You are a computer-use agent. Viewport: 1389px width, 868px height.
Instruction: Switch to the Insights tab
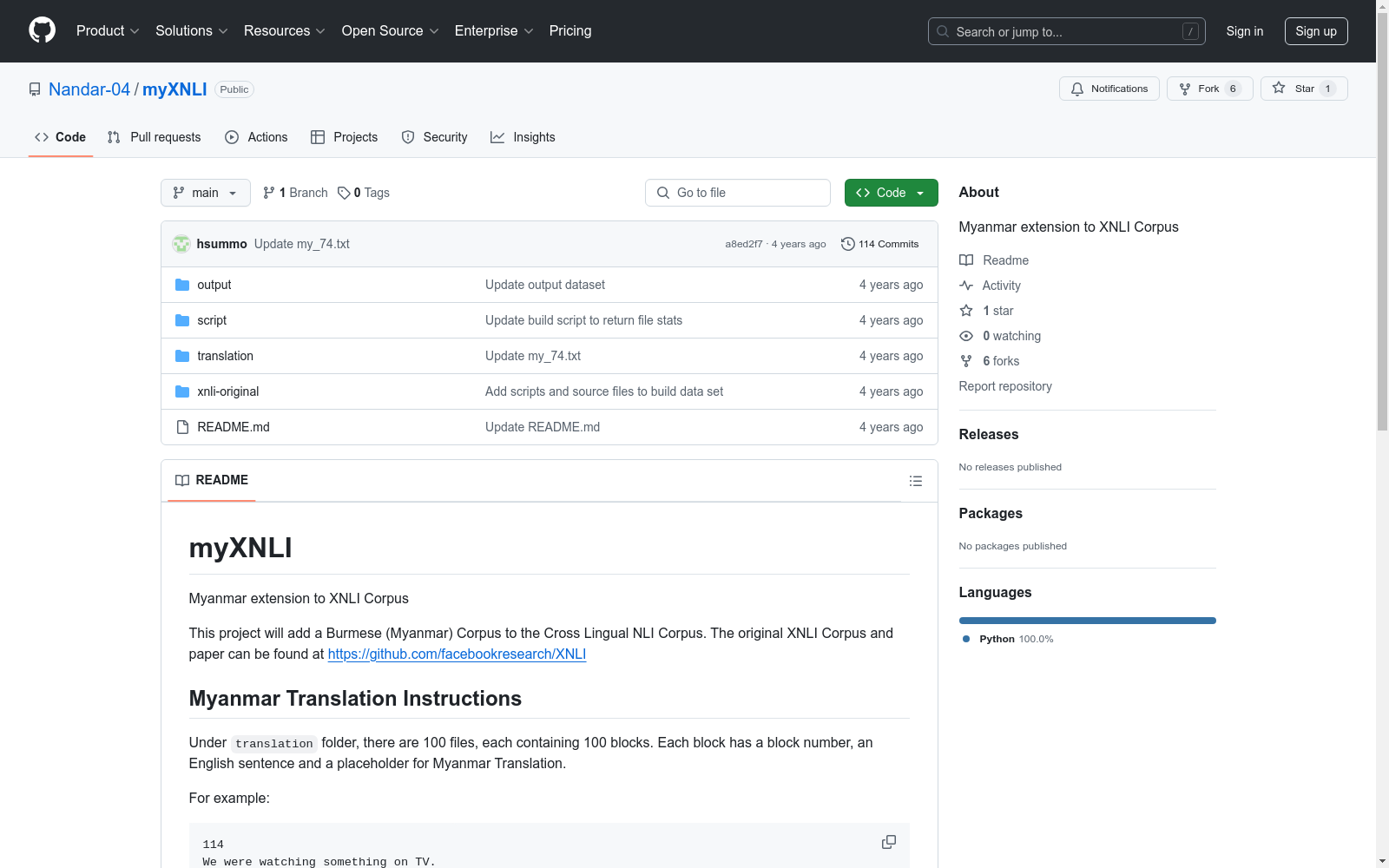click(x=523, y=137)
